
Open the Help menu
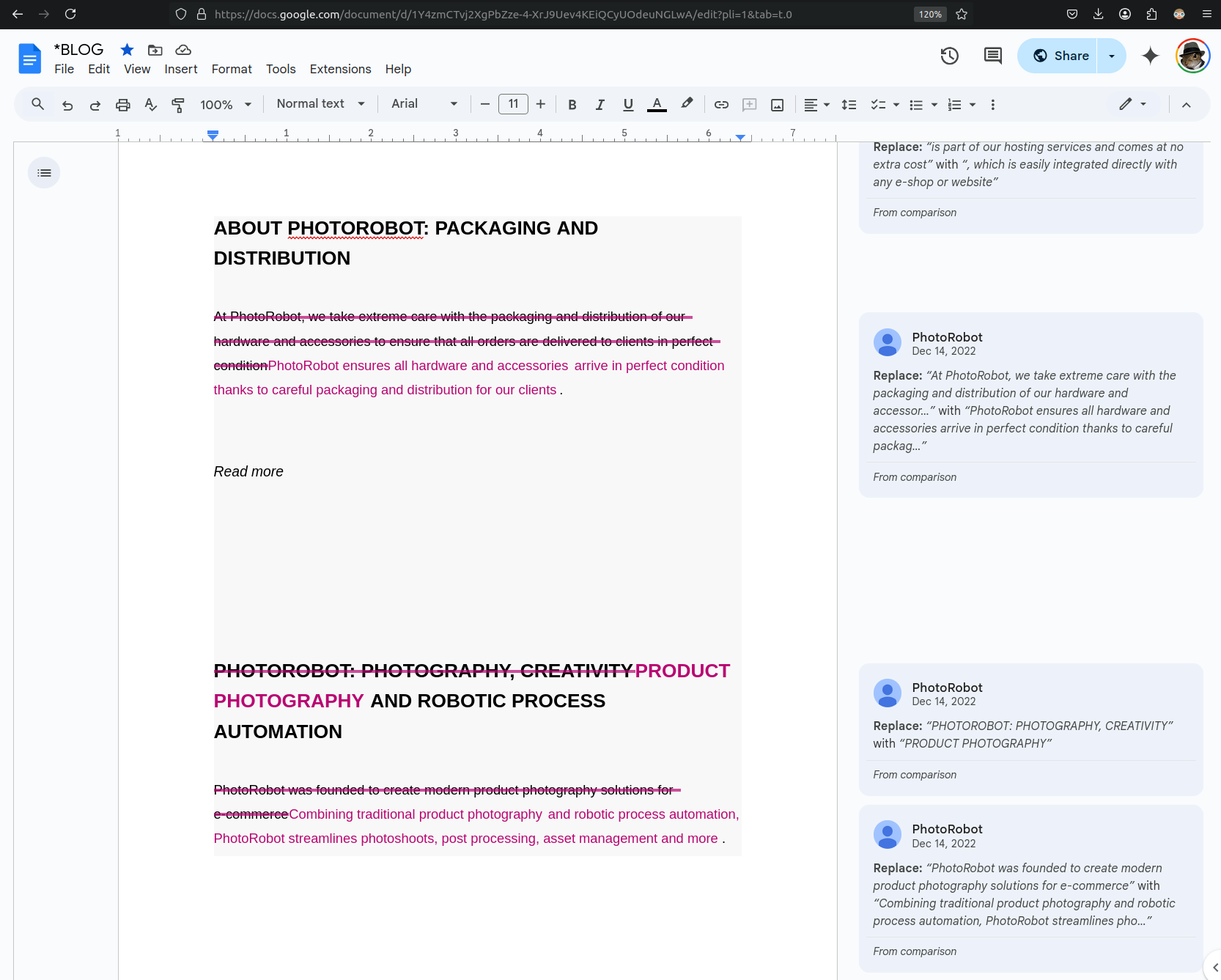(x=398, y=69)
